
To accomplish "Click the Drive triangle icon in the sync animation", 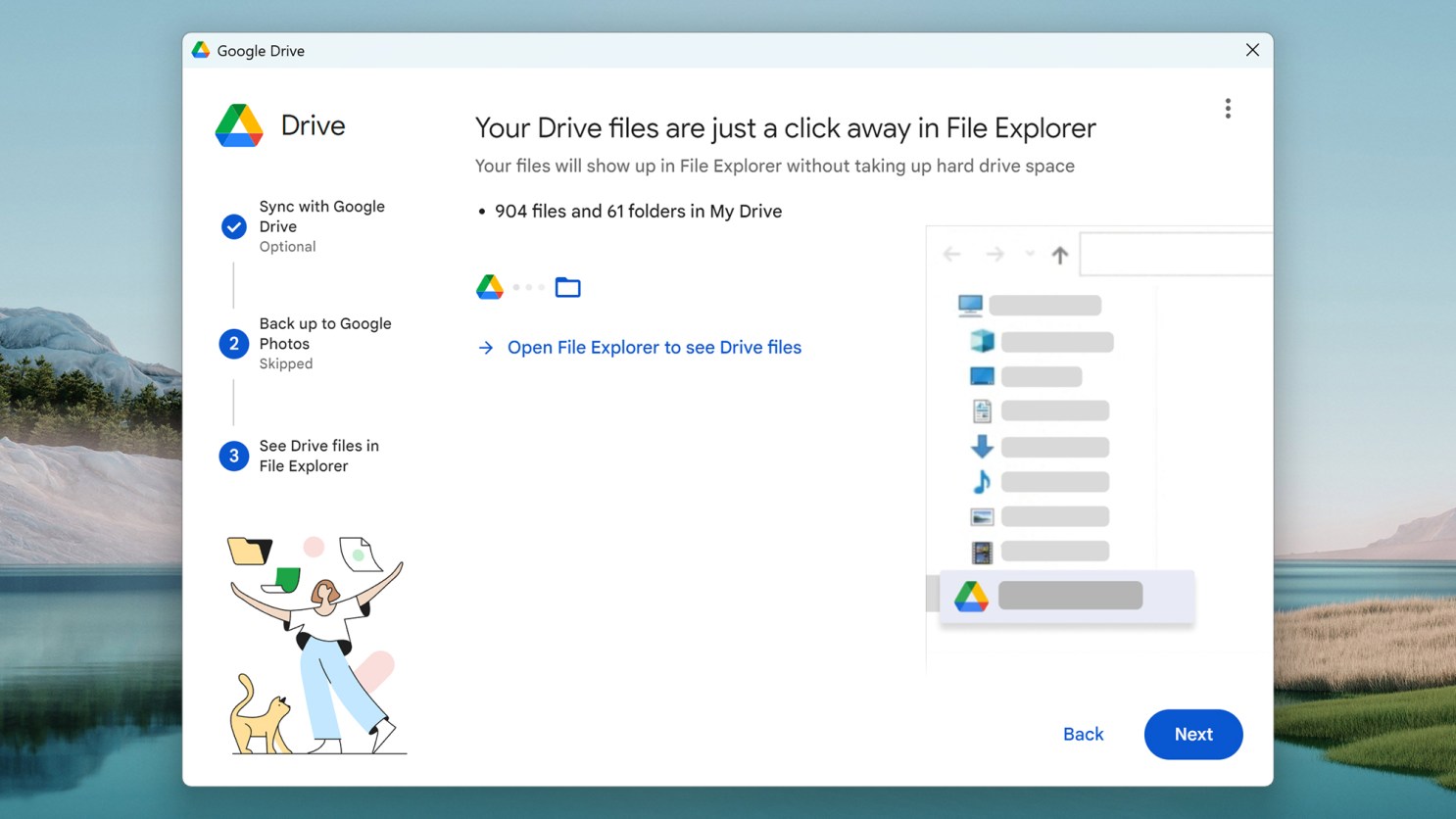I will pyautogui.click(x=489, y=286).
